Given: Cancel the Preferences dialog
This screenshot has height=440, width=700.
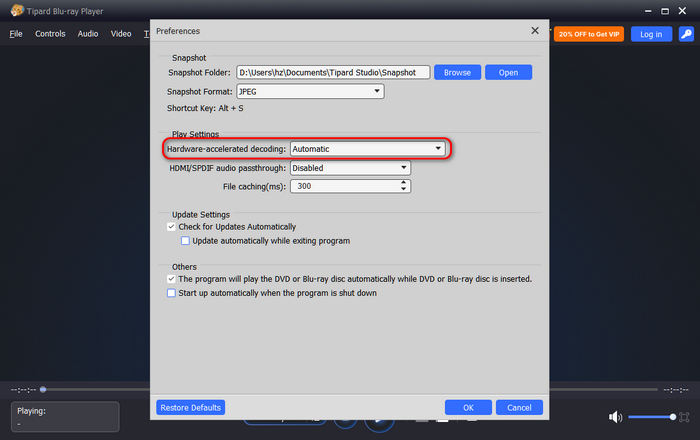Looking at the screenshot, I should (519, 407).
